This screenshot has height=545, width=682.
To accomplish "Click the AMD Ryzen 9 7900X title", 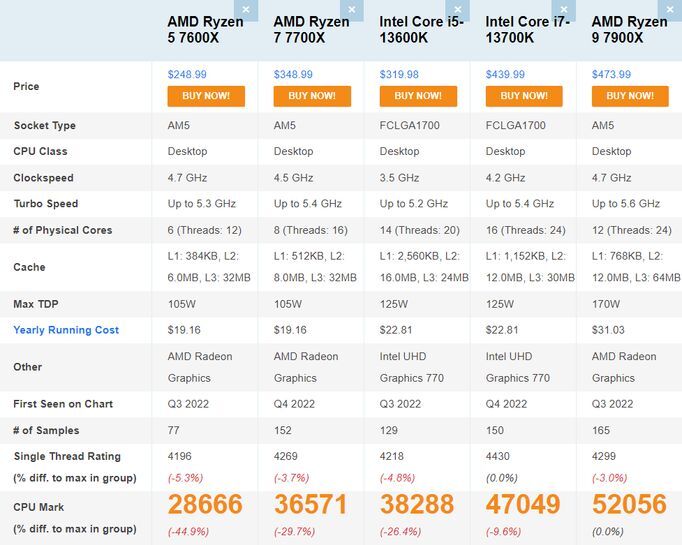I will pos(630,30).
